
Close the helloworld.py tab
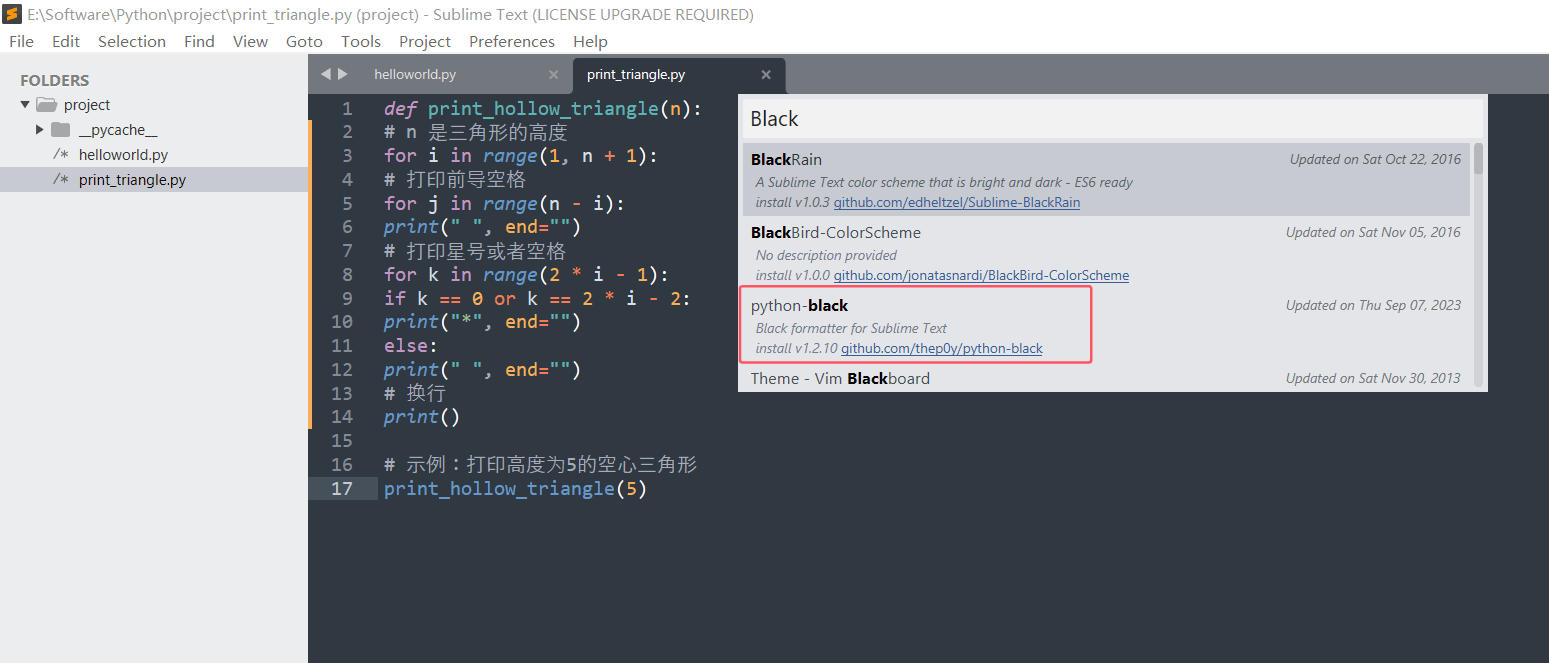pyautogui.click(x=554, y=75)
